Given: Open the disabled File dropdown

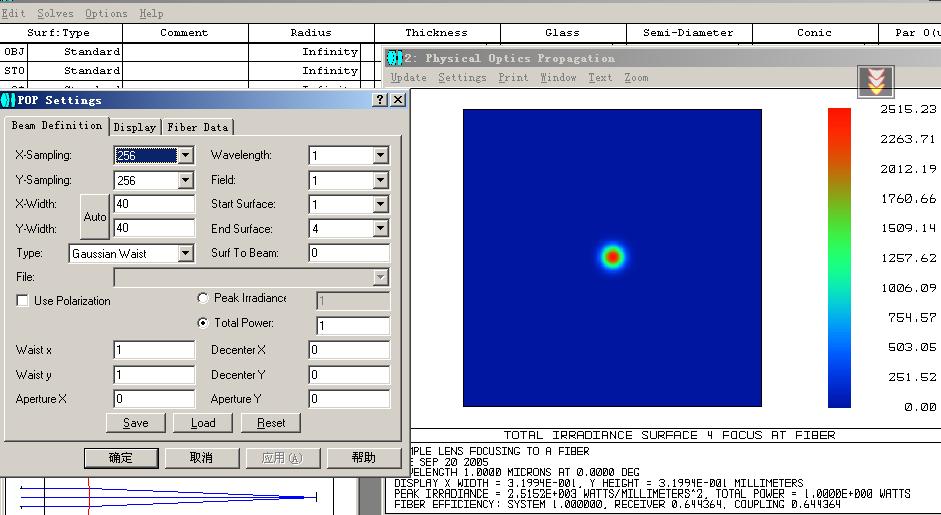Looking at the screenshot, I should point(380,277).
